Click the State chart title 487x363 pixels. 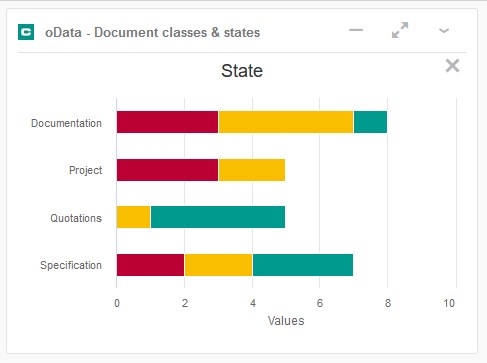[x=242, y=71]
